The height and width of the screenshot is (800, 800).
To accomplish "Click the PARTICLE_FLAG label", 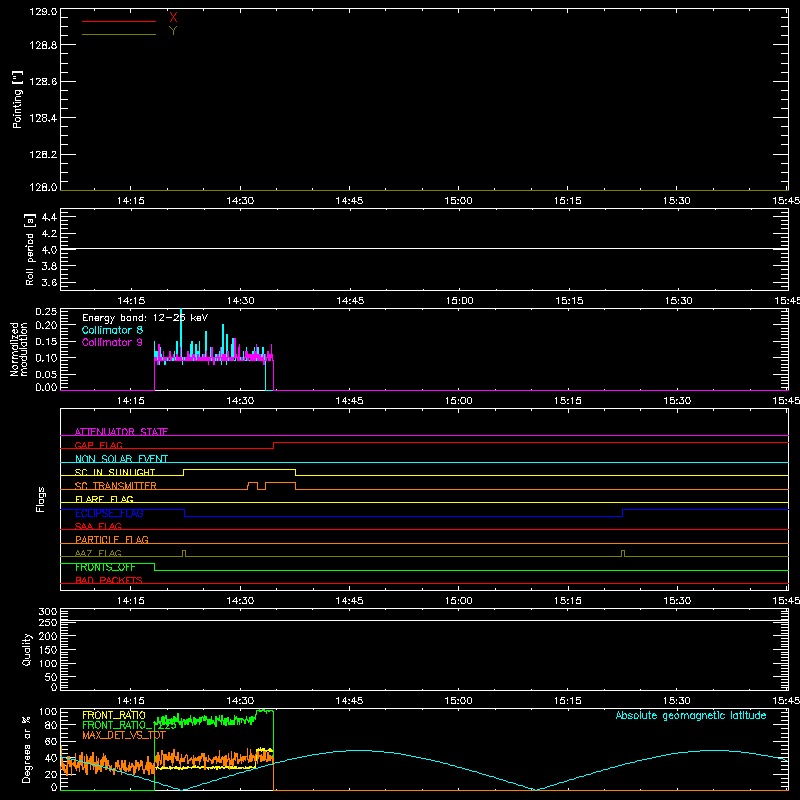I will [112, 539].
